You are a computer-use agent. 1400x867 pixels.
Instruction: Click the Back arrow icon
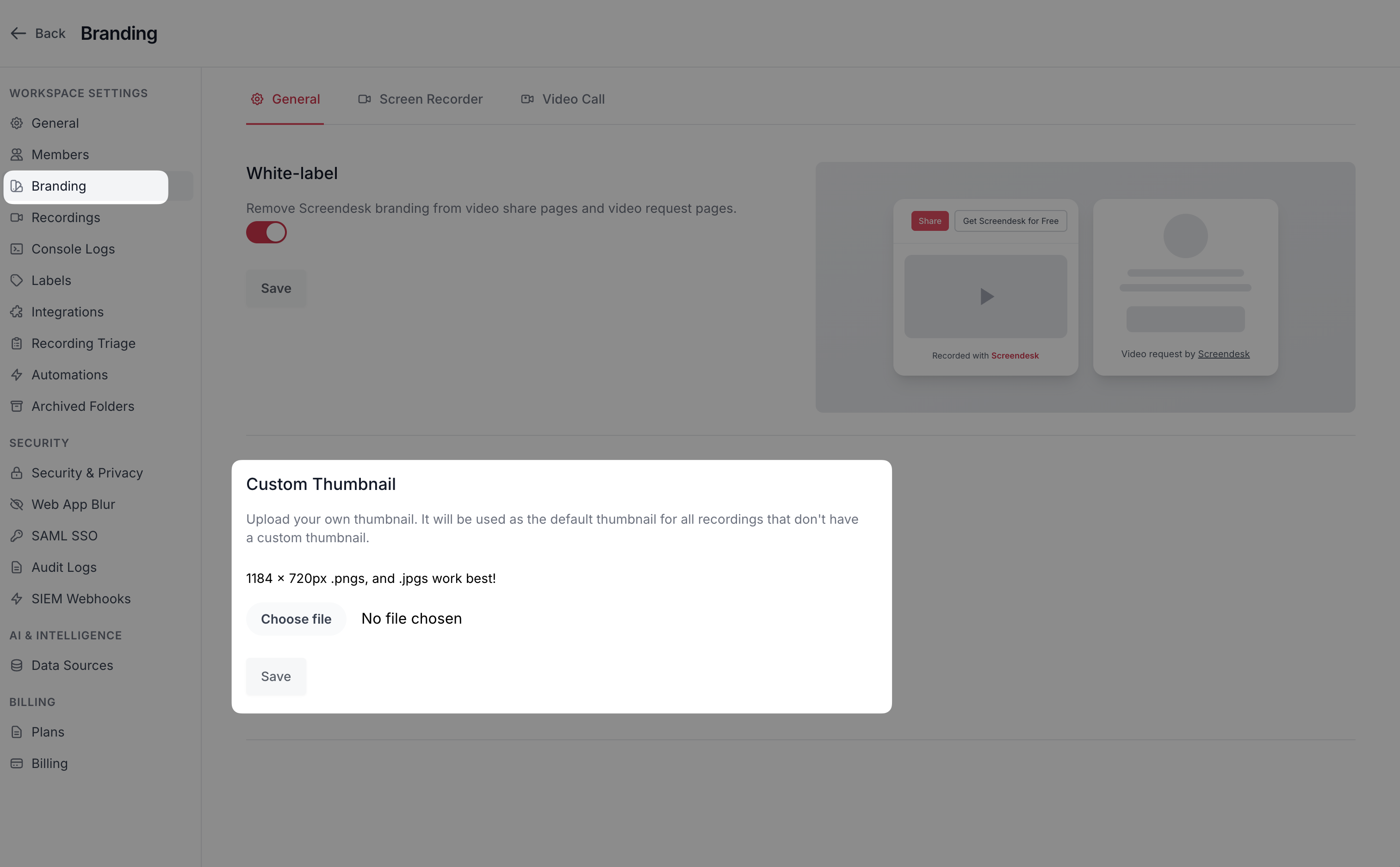click(19, 33)
